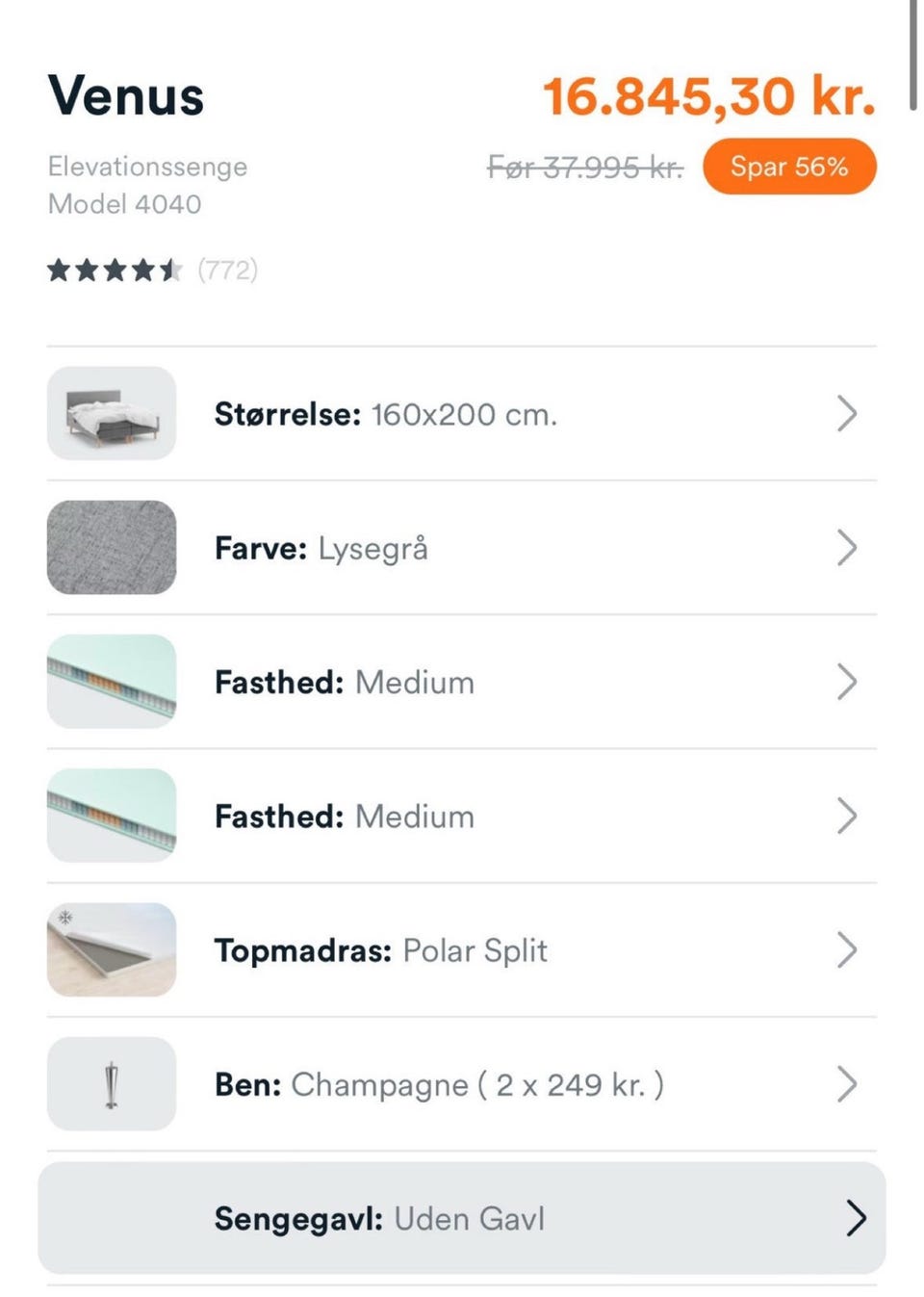
Task: Click the second Fasthed mattress thumbnail
Action: click(x=112, y=816)
